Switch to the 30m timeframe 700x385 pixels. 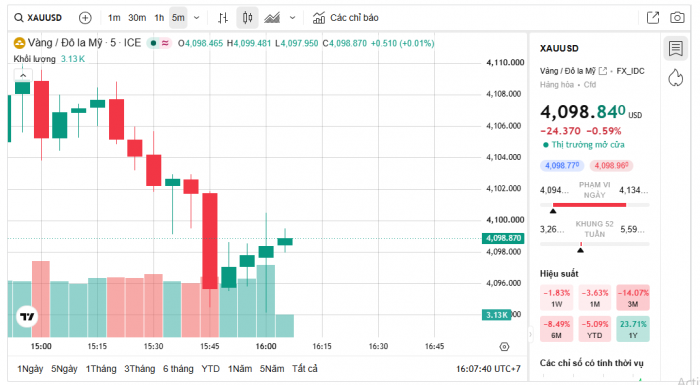137,18
